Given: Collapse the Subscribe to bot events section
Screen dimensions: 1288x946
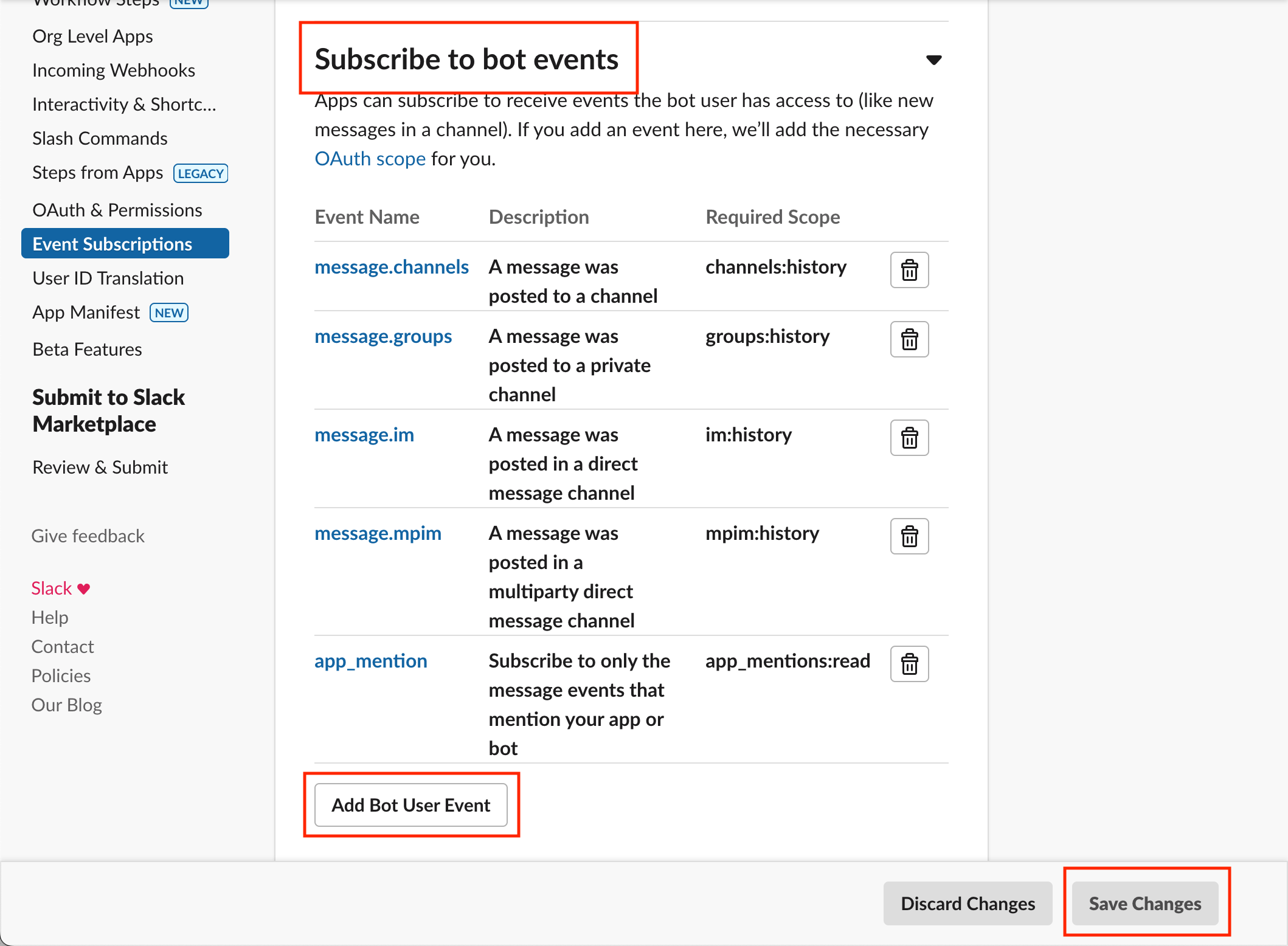Looking at the screenshot, I should 935,59.
